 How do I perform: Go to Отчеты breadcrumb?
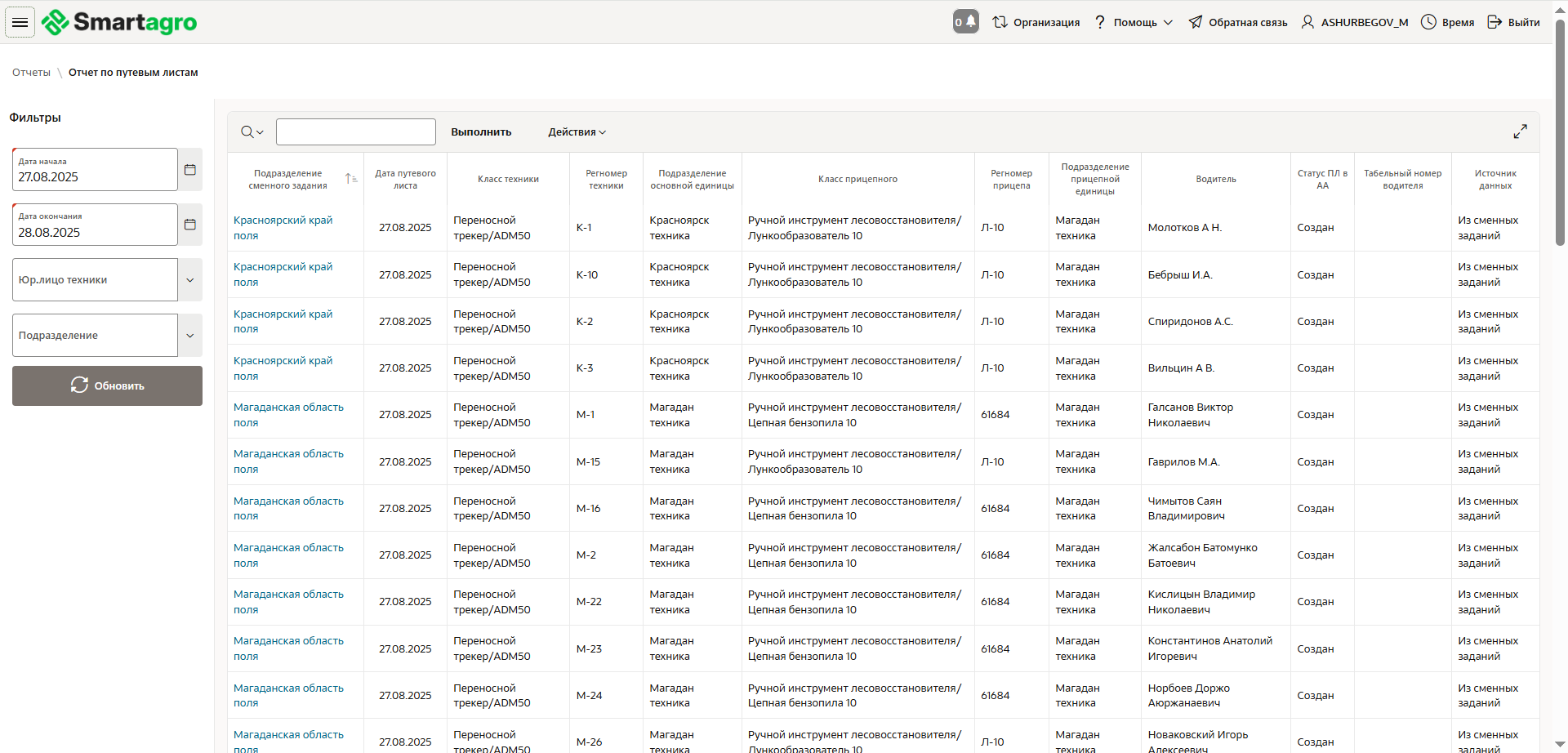pos(31,73)
